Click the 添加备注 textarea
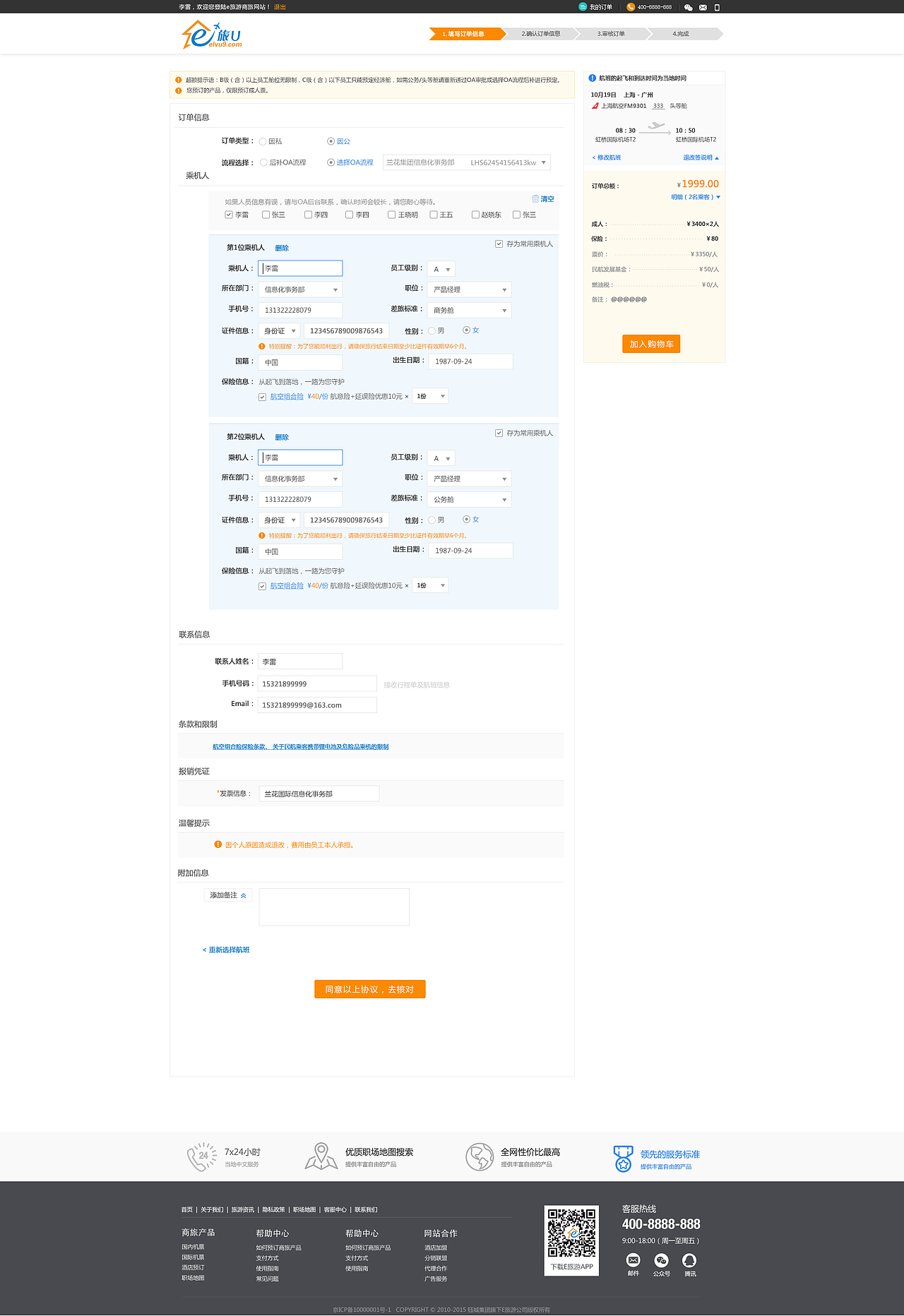904x1316 pixels. pos(334,907)
